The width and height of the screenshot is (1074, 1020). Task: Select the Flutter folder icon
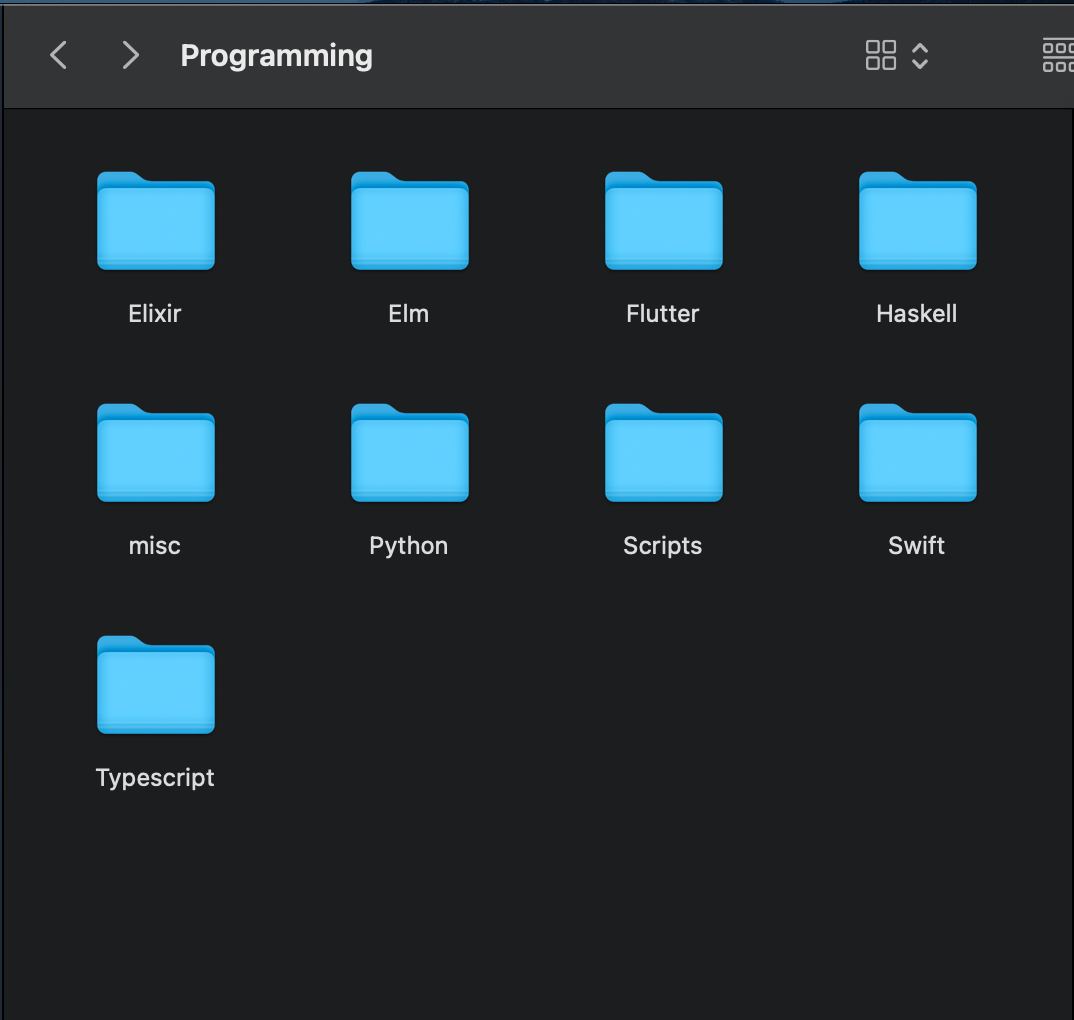664,221
